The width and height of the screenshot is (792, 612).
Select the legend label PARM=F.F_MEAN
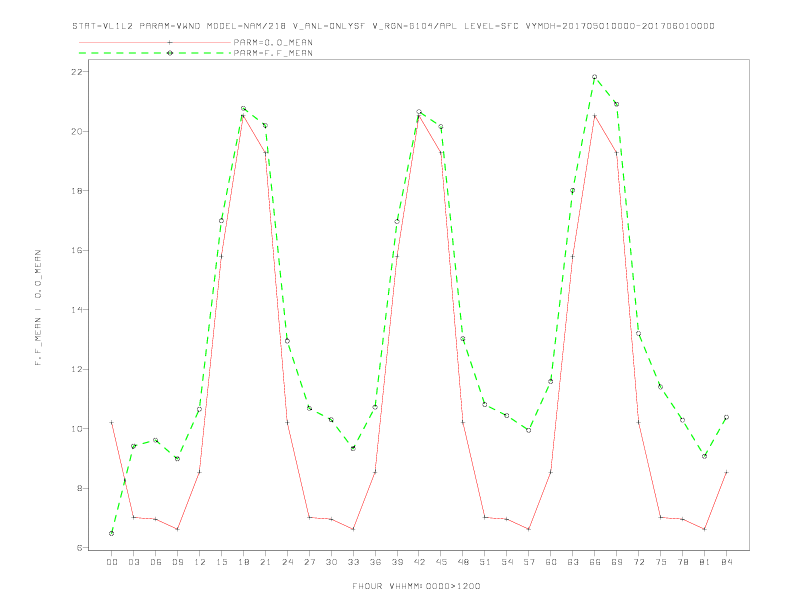coord(273,53)
